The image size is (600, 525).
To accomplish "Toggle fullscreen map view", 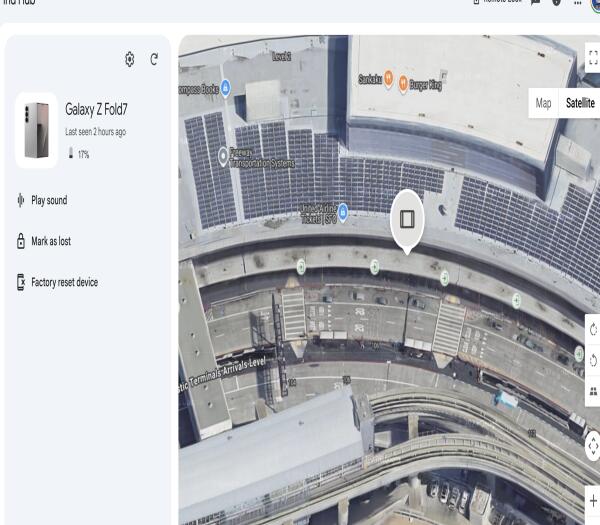I will coord(592,60).
